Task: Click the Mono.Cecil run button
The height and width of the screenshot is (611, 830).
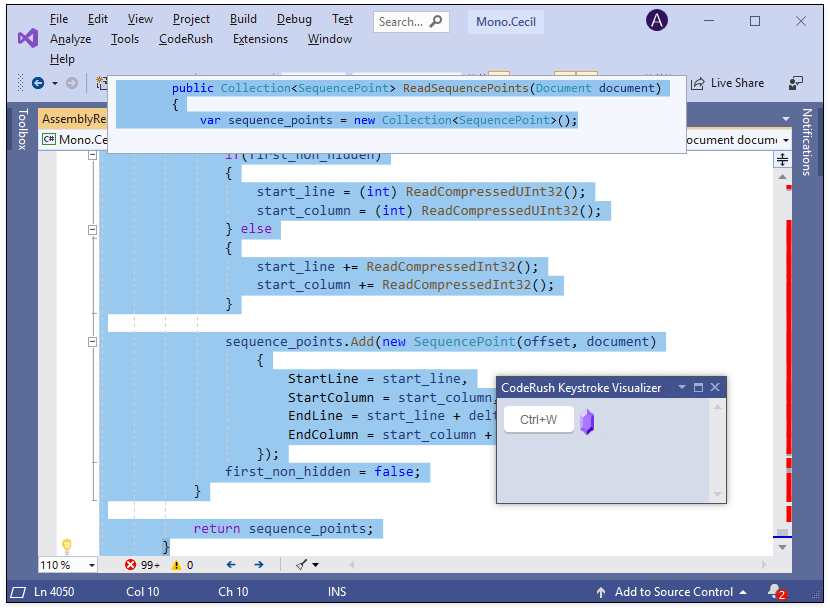Action: 505,21
